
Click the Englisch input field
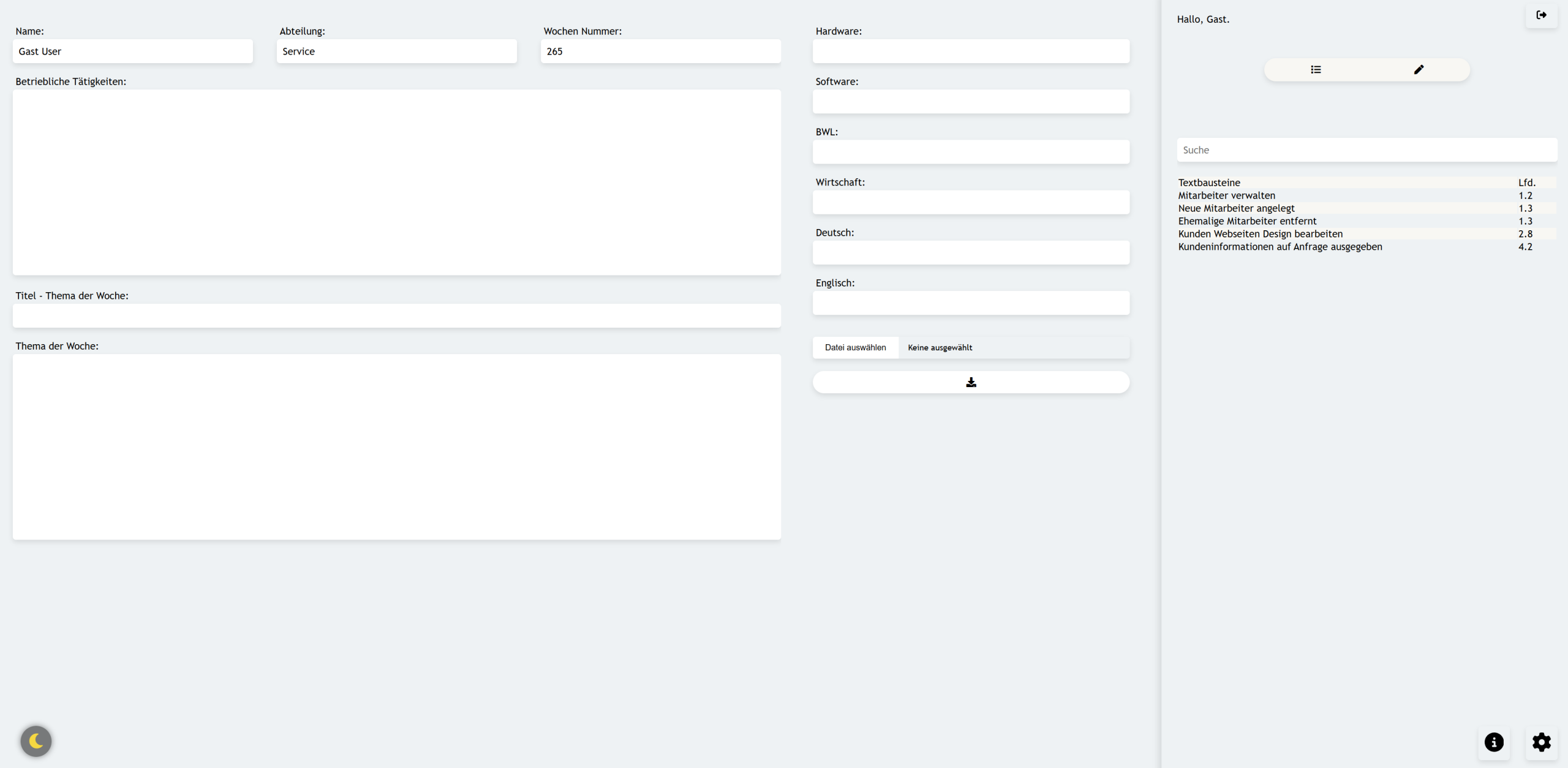(971, 303)
